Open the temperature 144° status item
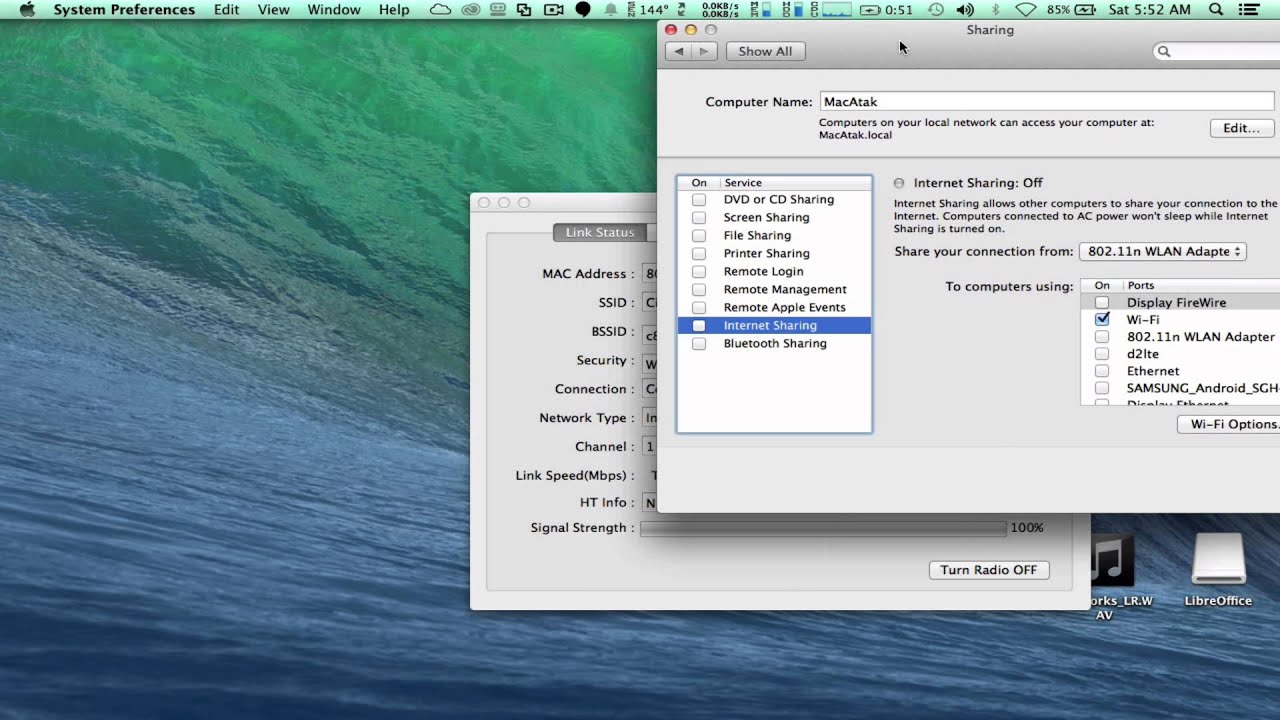Viewport: 1280px width, 720px height. click(x=647, y=9)
